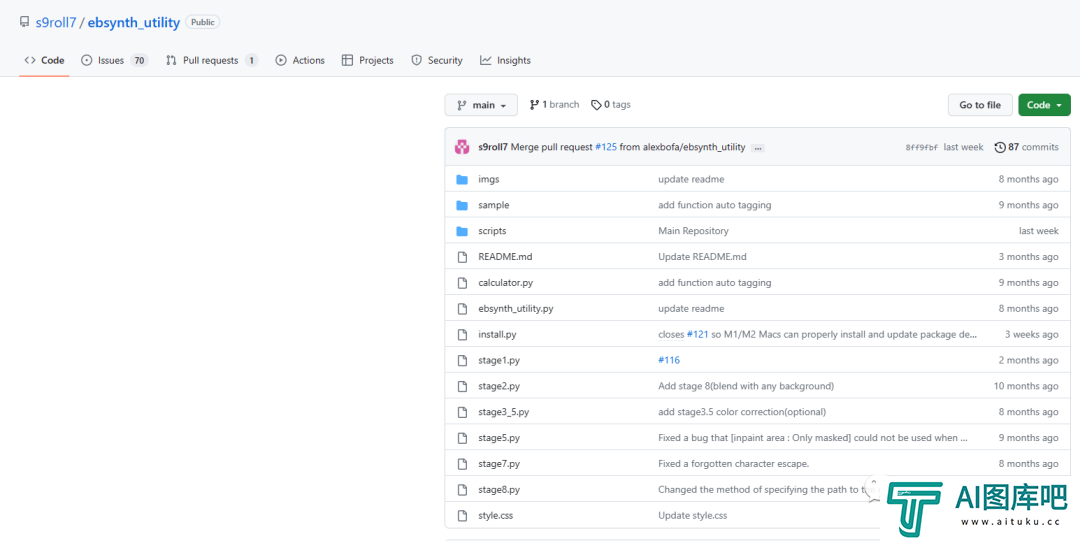This screenshot has width=1080, height=541.
Task: Open the Projects tab
Action: [x=368, y=61]
